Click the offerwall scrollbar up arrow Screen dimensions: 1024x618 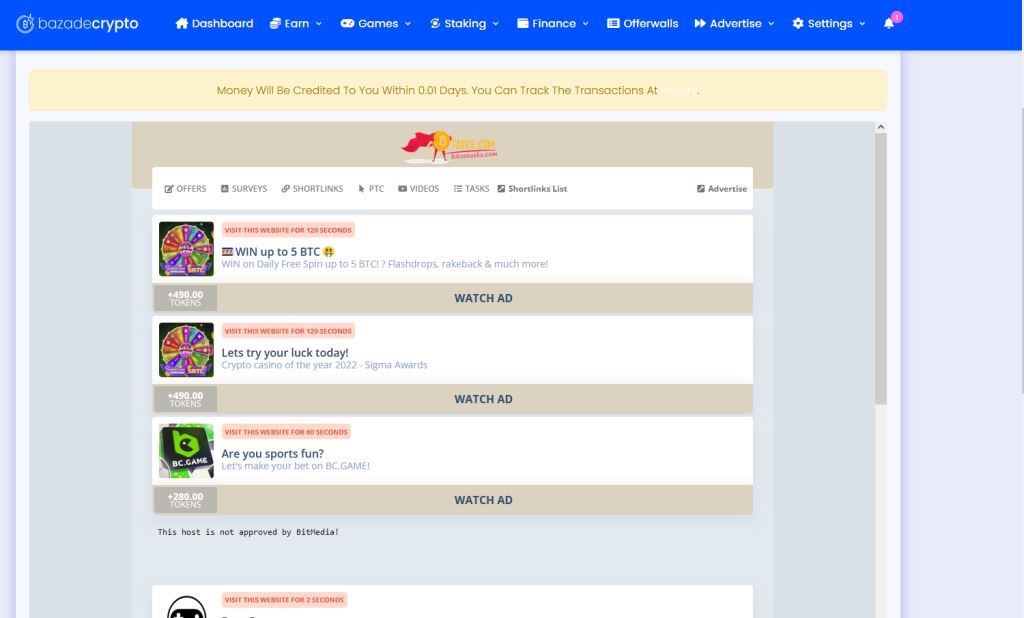click(x=881, y=127)
